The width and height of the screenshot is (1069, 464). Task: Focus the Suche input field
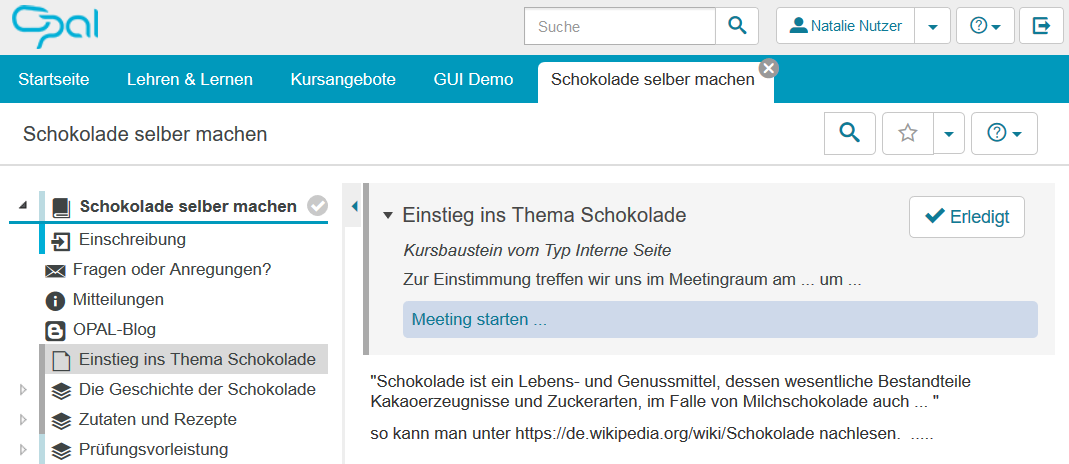tap(620, 27)
